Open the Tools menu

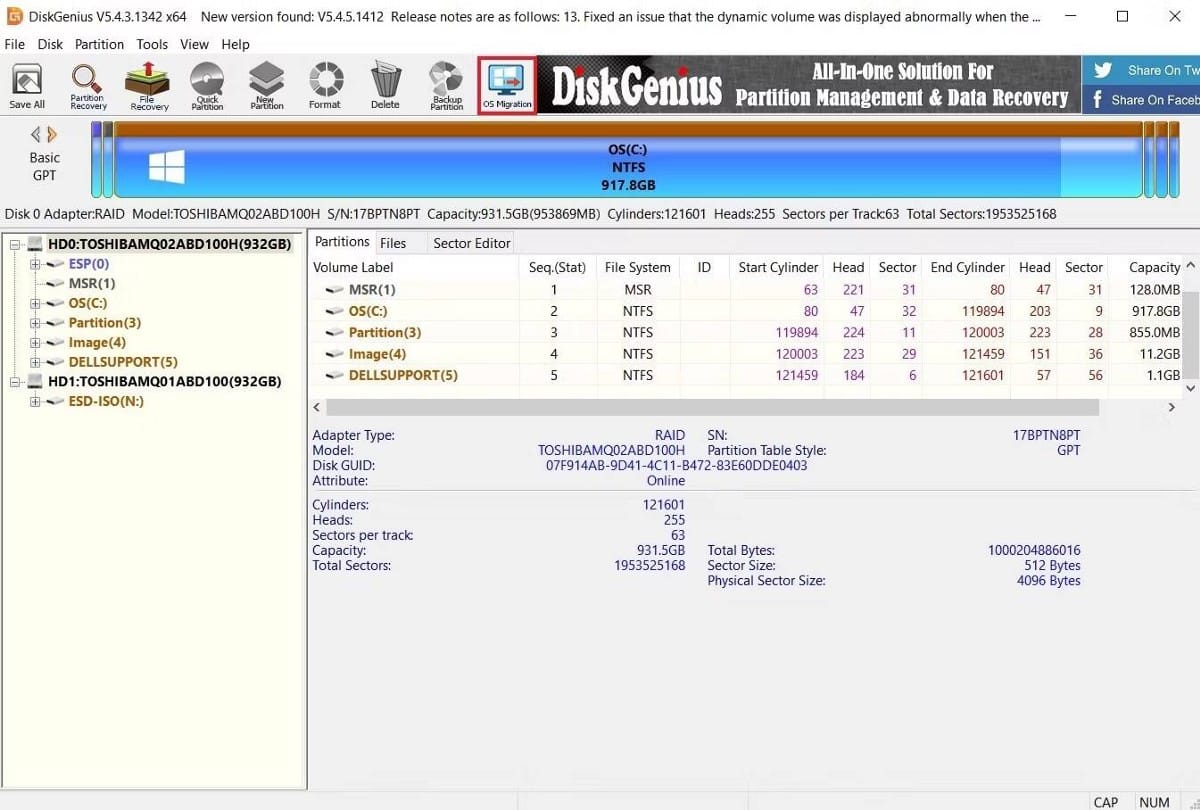152,44
